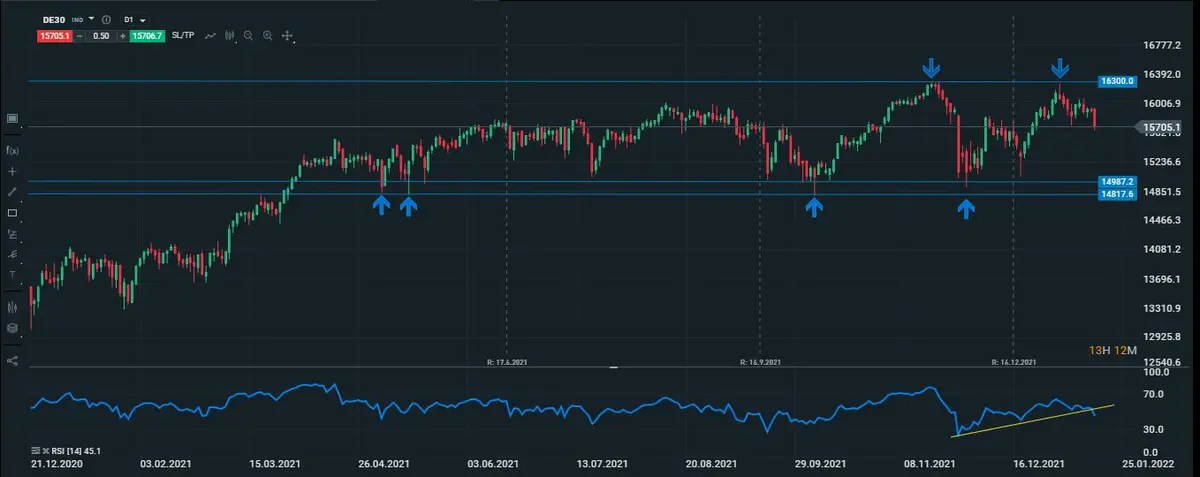Screen dimensions: 1200x477
Task: Expand the DE30 instrument dropdown
Action: 92,19
